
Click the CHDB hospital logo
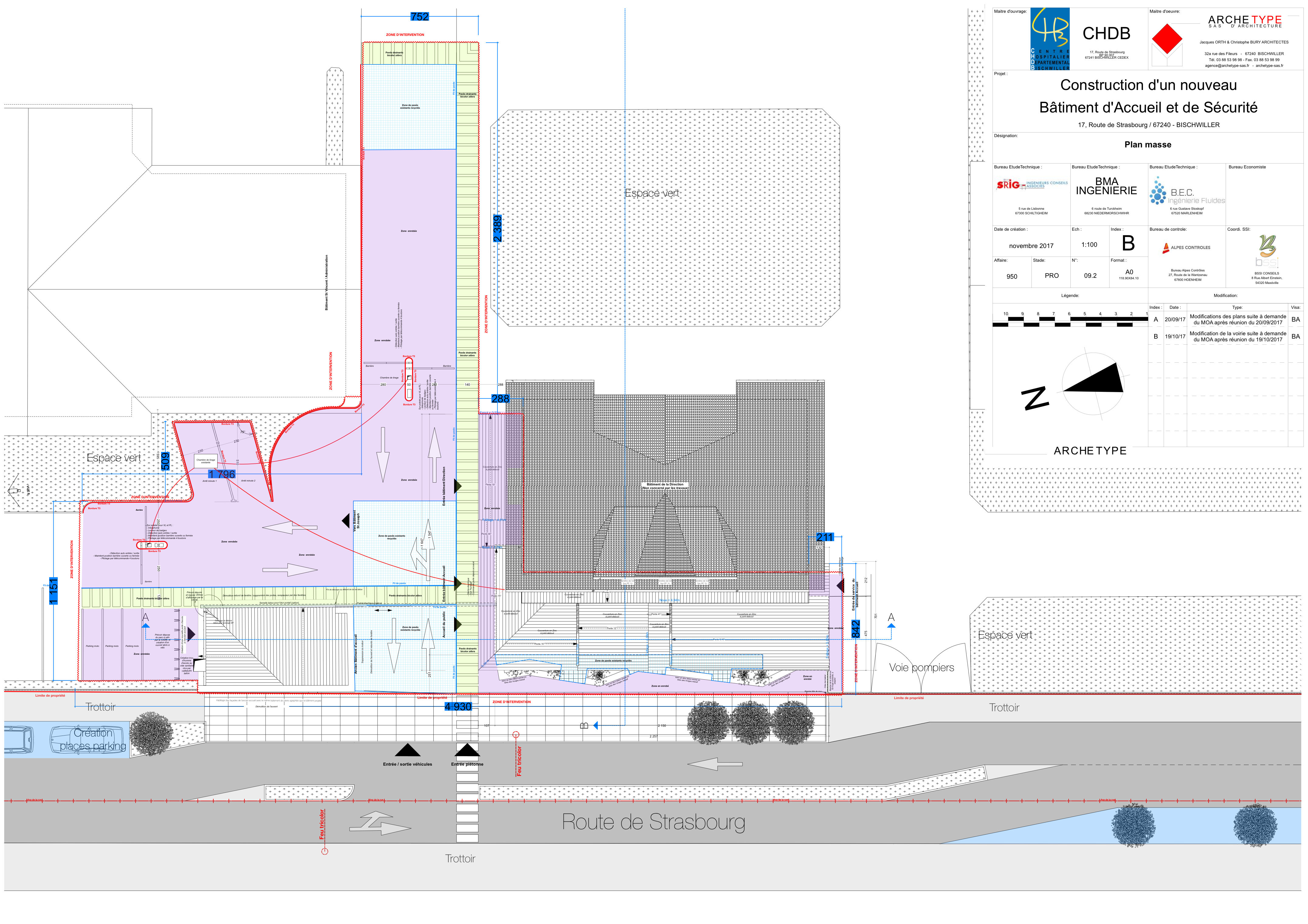(1050, 38)
